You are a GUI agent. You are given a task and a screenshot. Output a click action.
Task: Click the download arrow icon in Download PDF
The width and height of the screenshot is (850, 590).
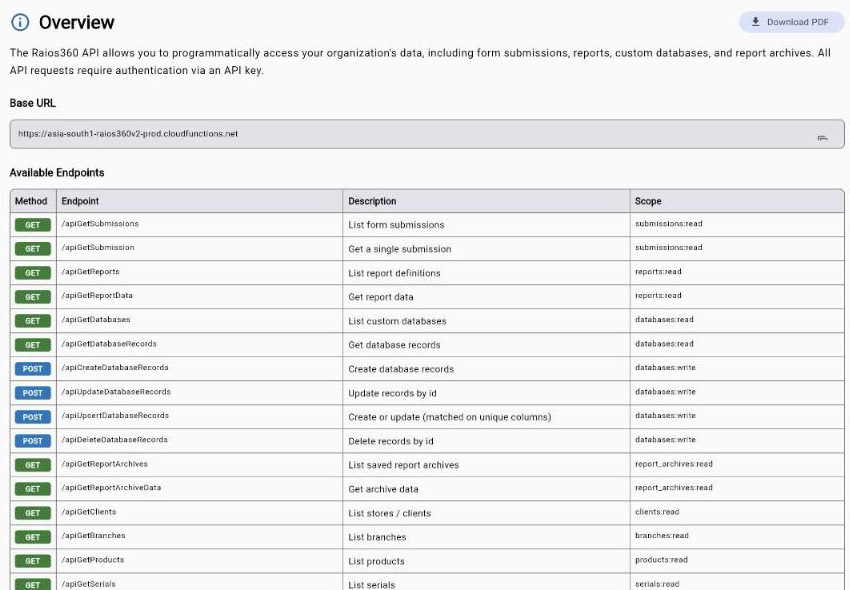click(x=755, y=22)
